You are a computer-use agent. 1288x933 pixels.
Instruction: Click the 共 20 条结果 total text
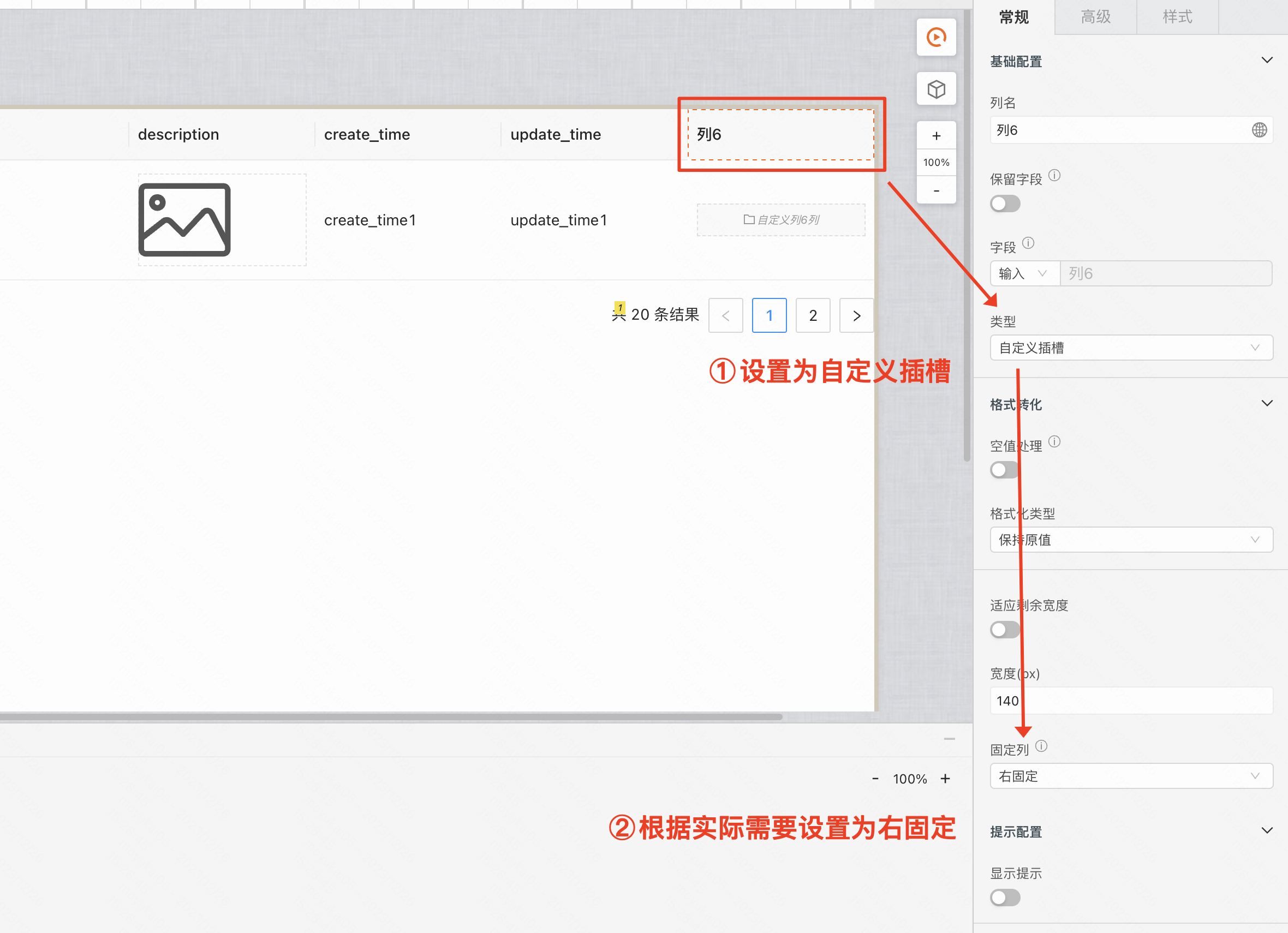tap(655, 314)
